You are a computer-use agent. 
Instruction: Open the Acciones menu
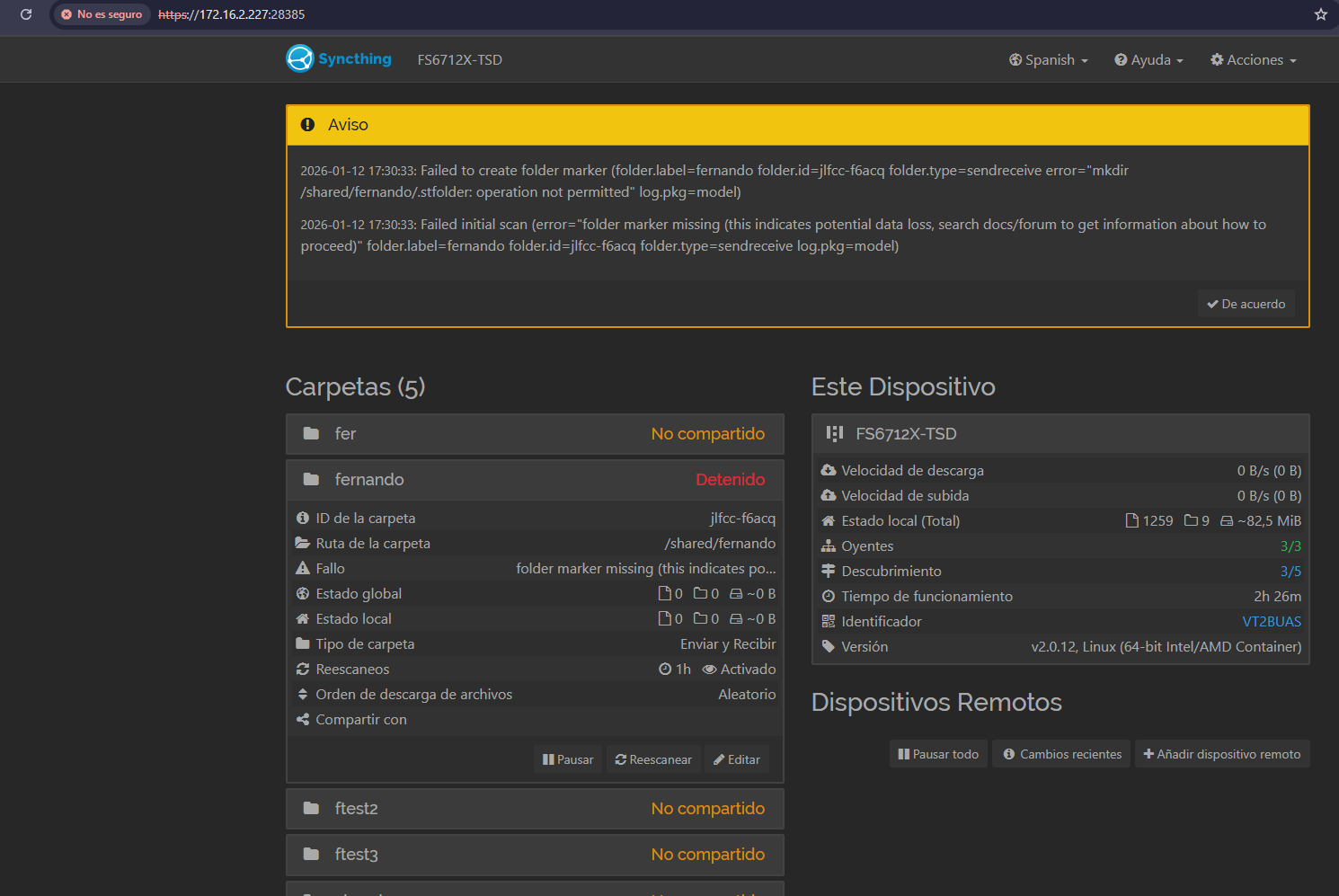pos(1253,60)
